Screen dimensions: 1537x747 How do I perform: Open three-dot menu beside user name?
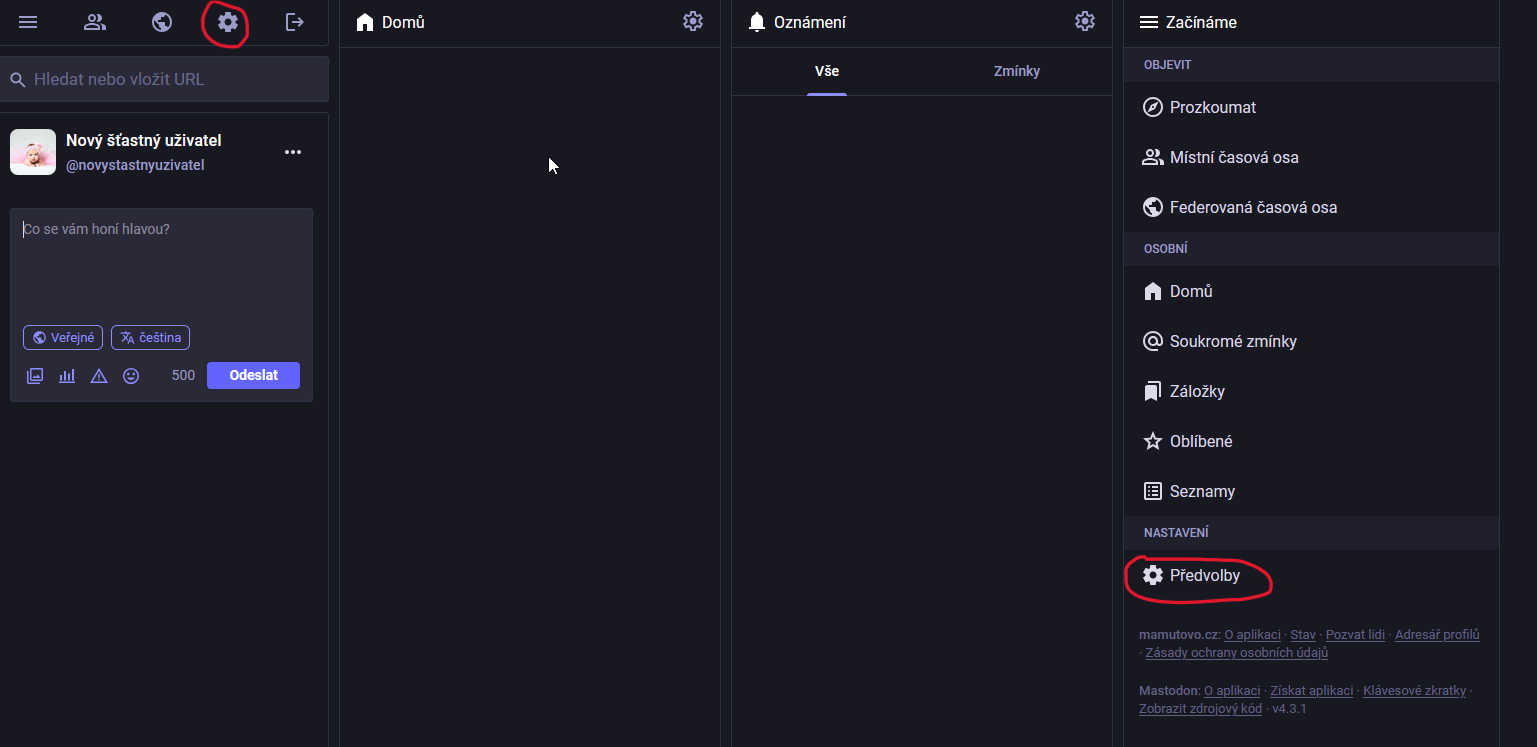pos(293,152)
